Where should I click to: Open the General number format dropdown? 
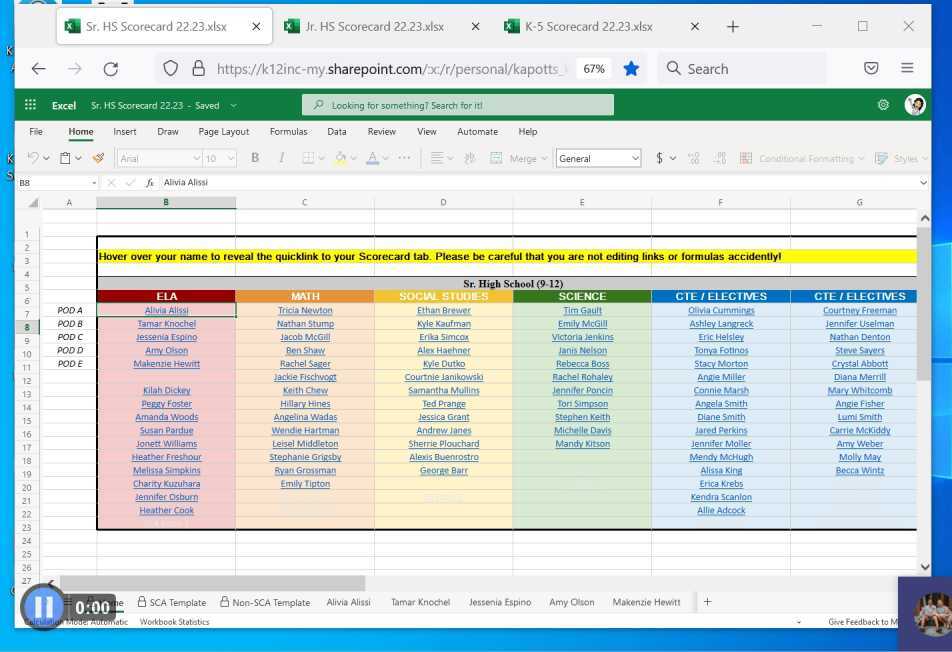click(x=598, y=158)
